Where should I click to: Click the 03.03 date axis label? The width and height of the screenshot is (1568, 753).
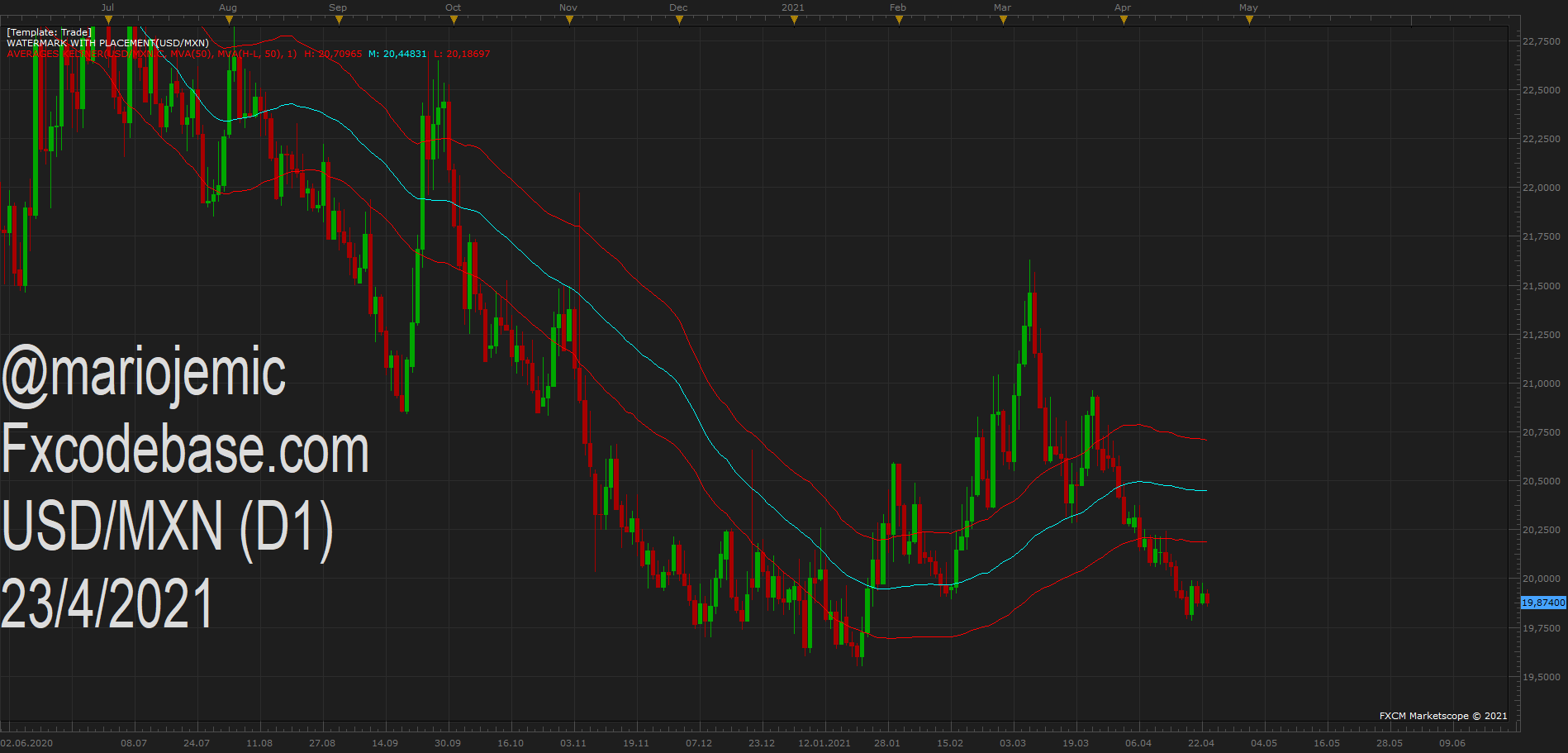click(x=1013, y=743)
